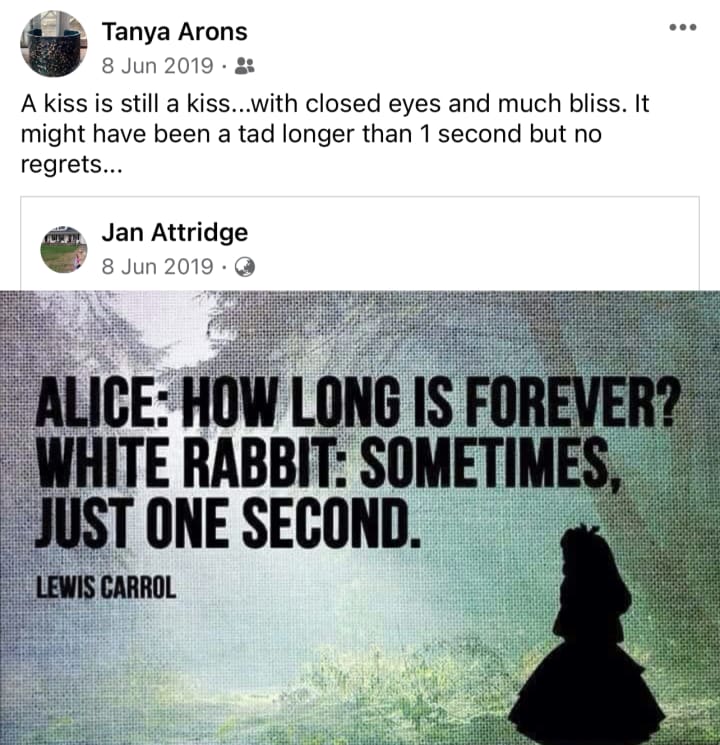Click the sunlit tree area above the quote
Viewport: 720px width, 745px height.
(x=181, y=328)
